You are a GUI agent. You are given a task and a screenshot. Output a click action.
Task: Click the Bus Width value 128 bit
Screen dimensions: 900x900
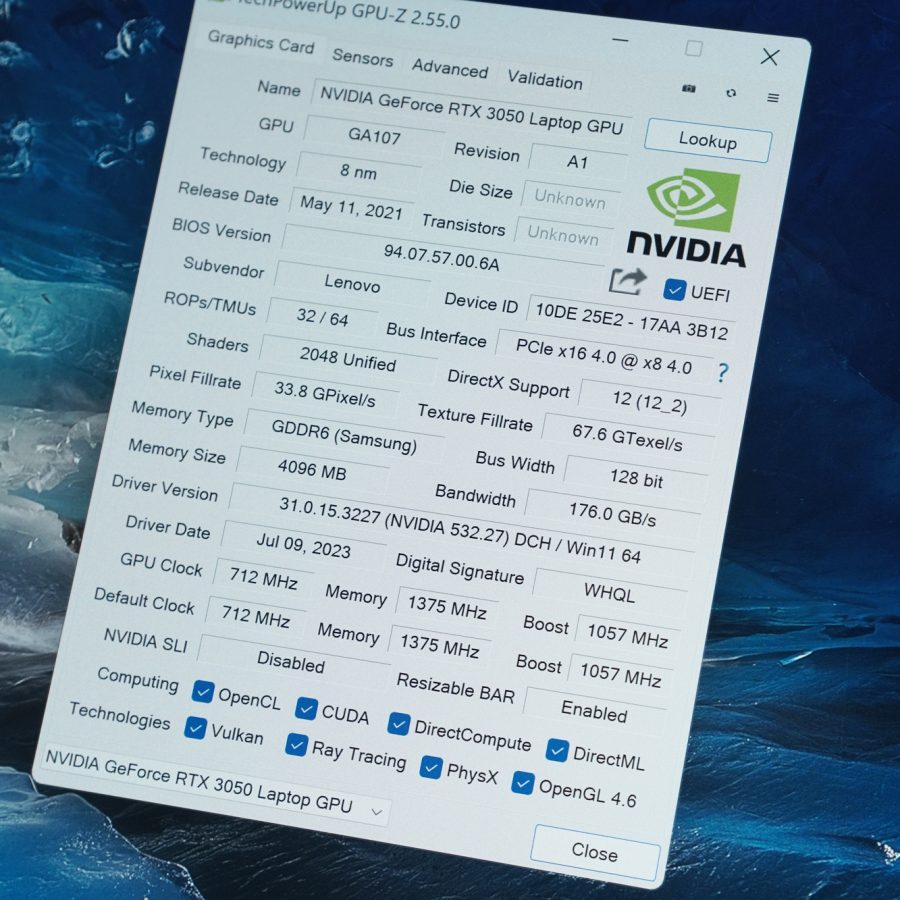(x=636, y=478)
